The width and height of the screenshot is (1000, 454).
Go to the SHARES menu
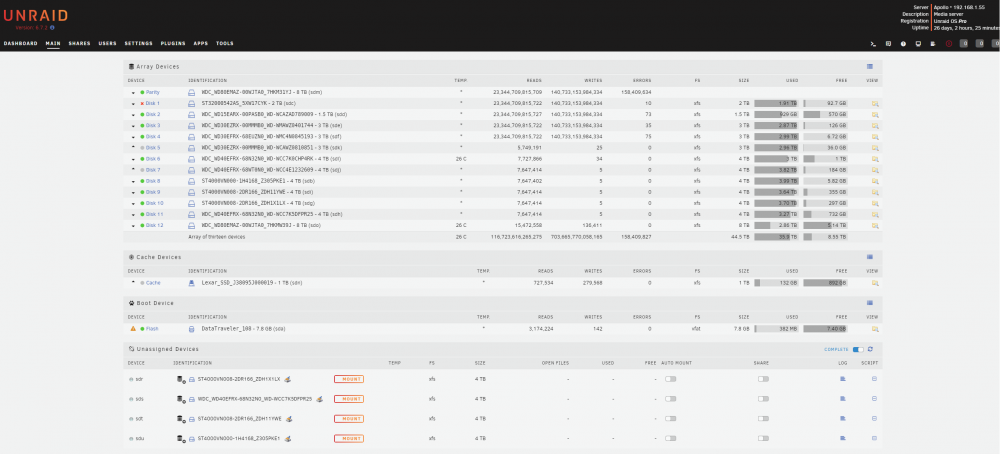pyautogui.click(x=80, y=43)
